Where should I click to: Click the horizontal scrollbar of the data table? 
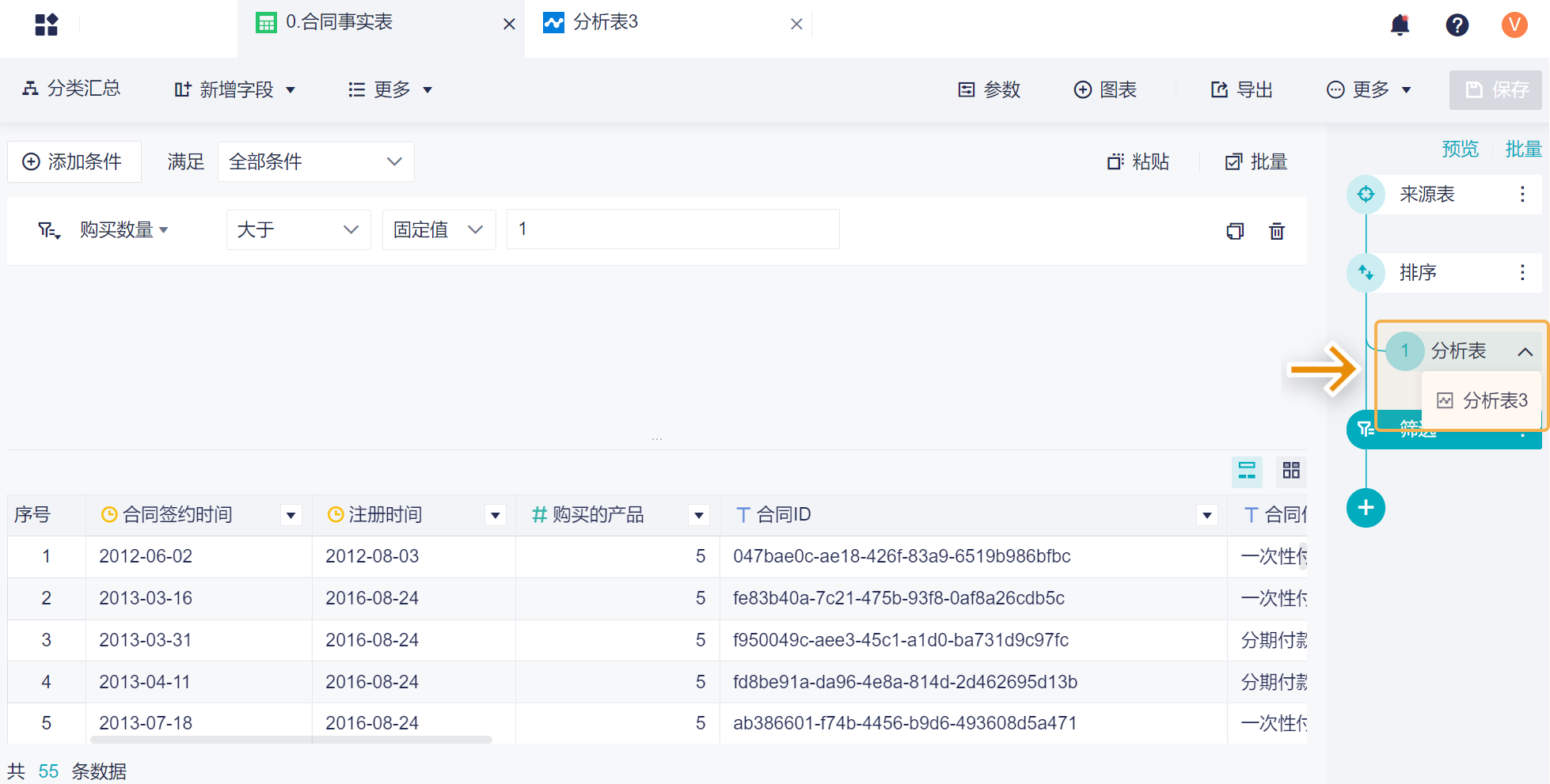click(291, 740)
